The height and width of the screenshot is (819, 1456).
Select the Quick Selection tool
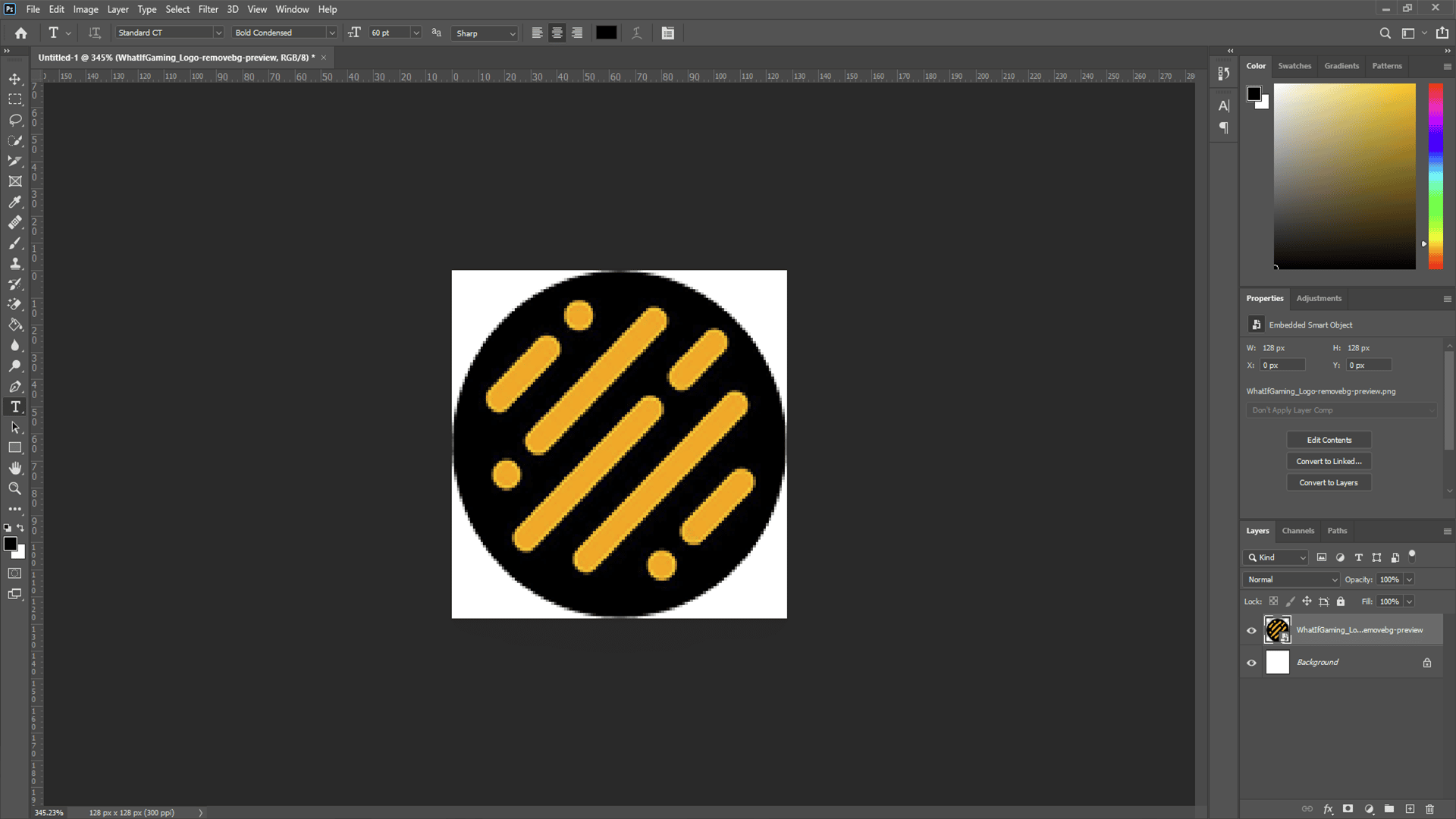click(x=15, y=140)
